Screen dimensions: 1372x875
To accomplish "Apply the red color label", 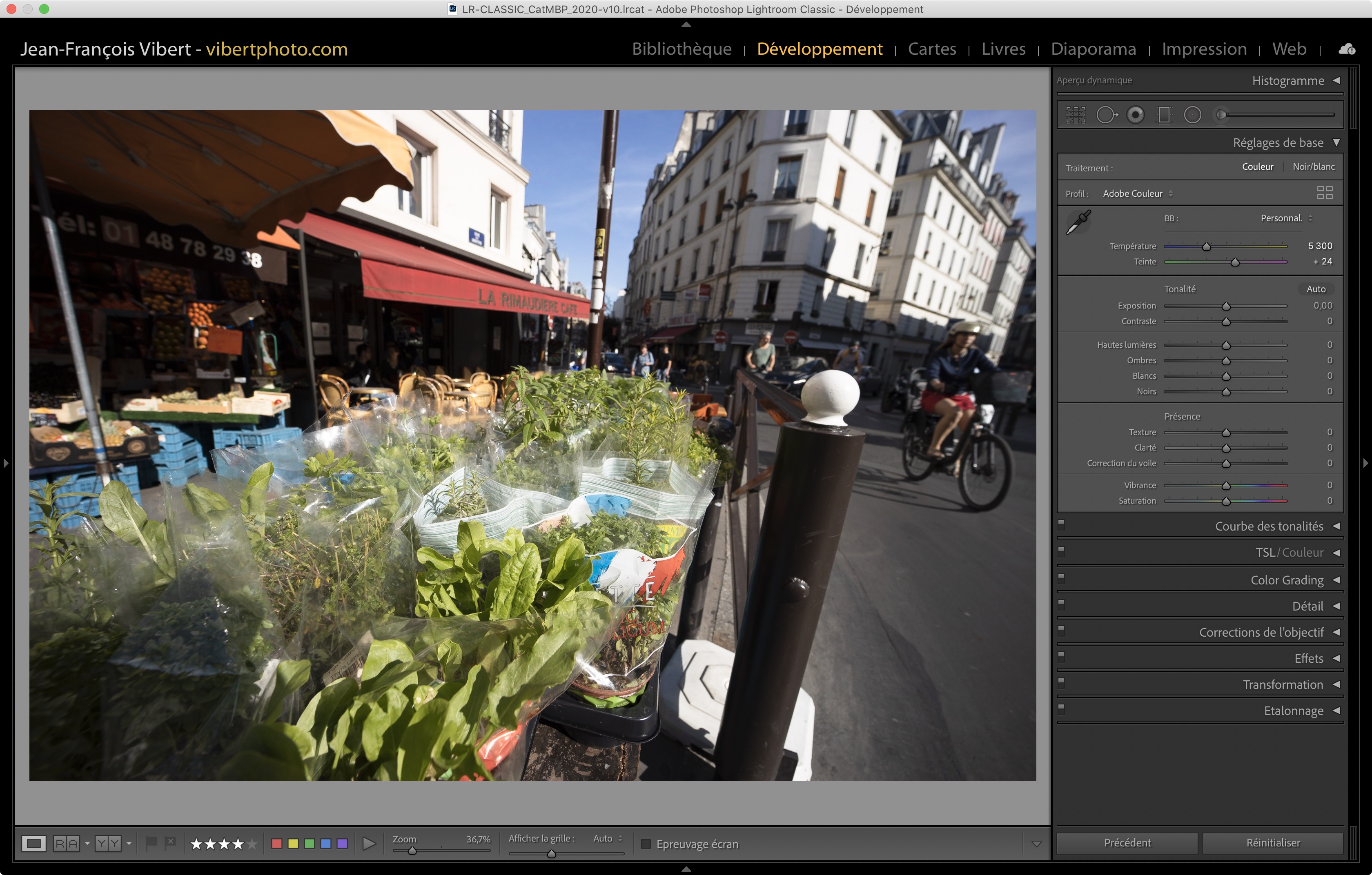I will click(277, 844).
